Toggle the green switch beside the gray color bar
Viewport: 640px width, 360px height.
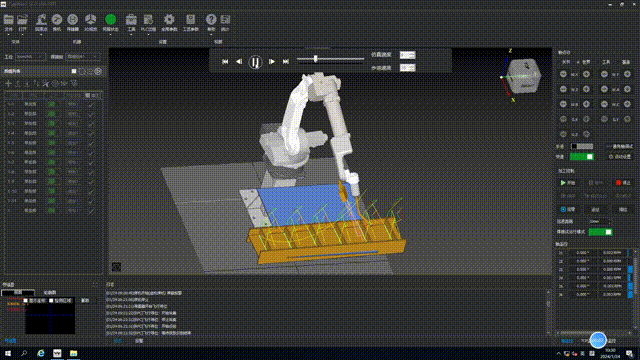click(x=582, y=157)
